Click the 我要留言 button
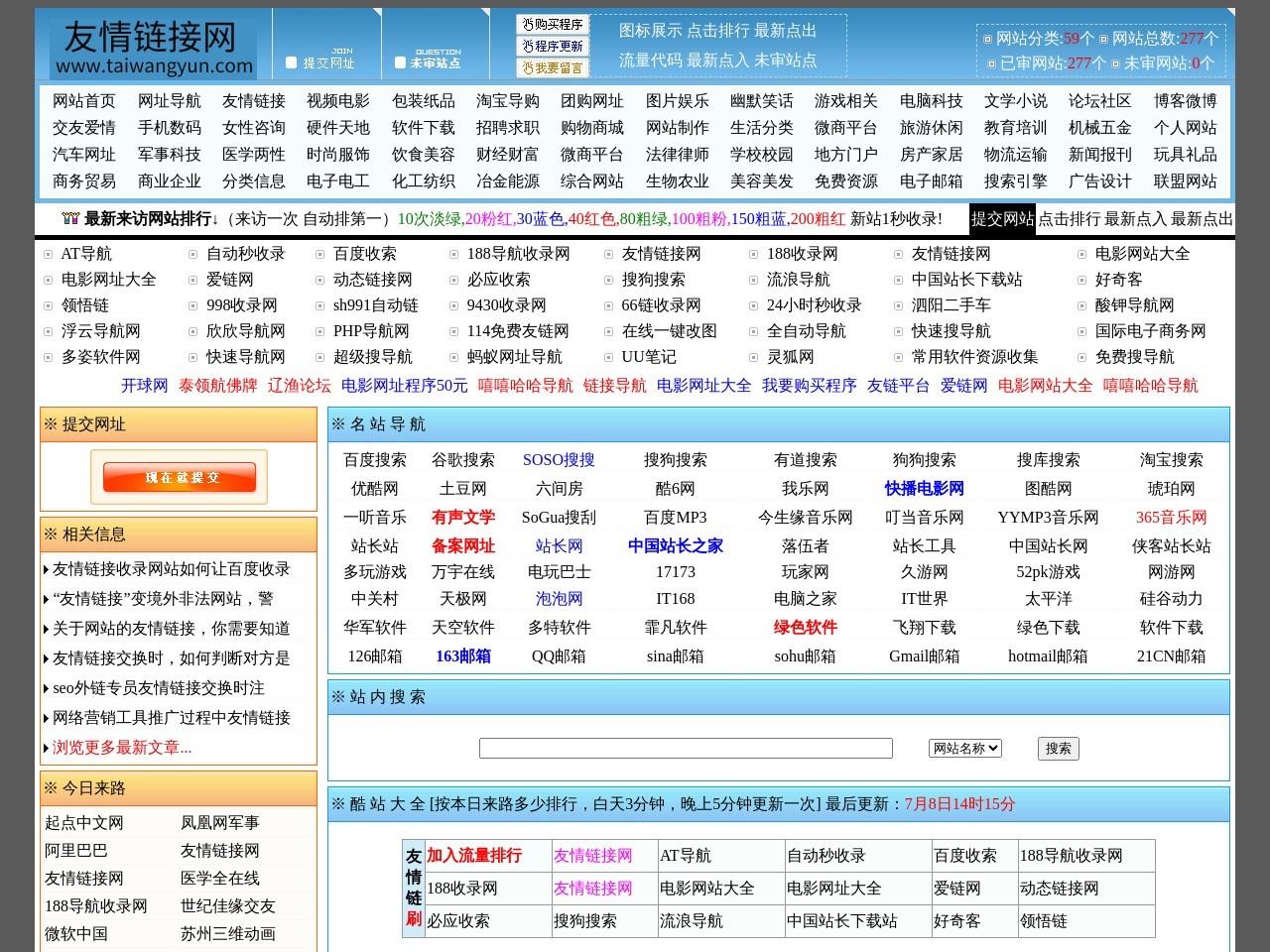Screen dimensions: 1270x952 [553, 67]
